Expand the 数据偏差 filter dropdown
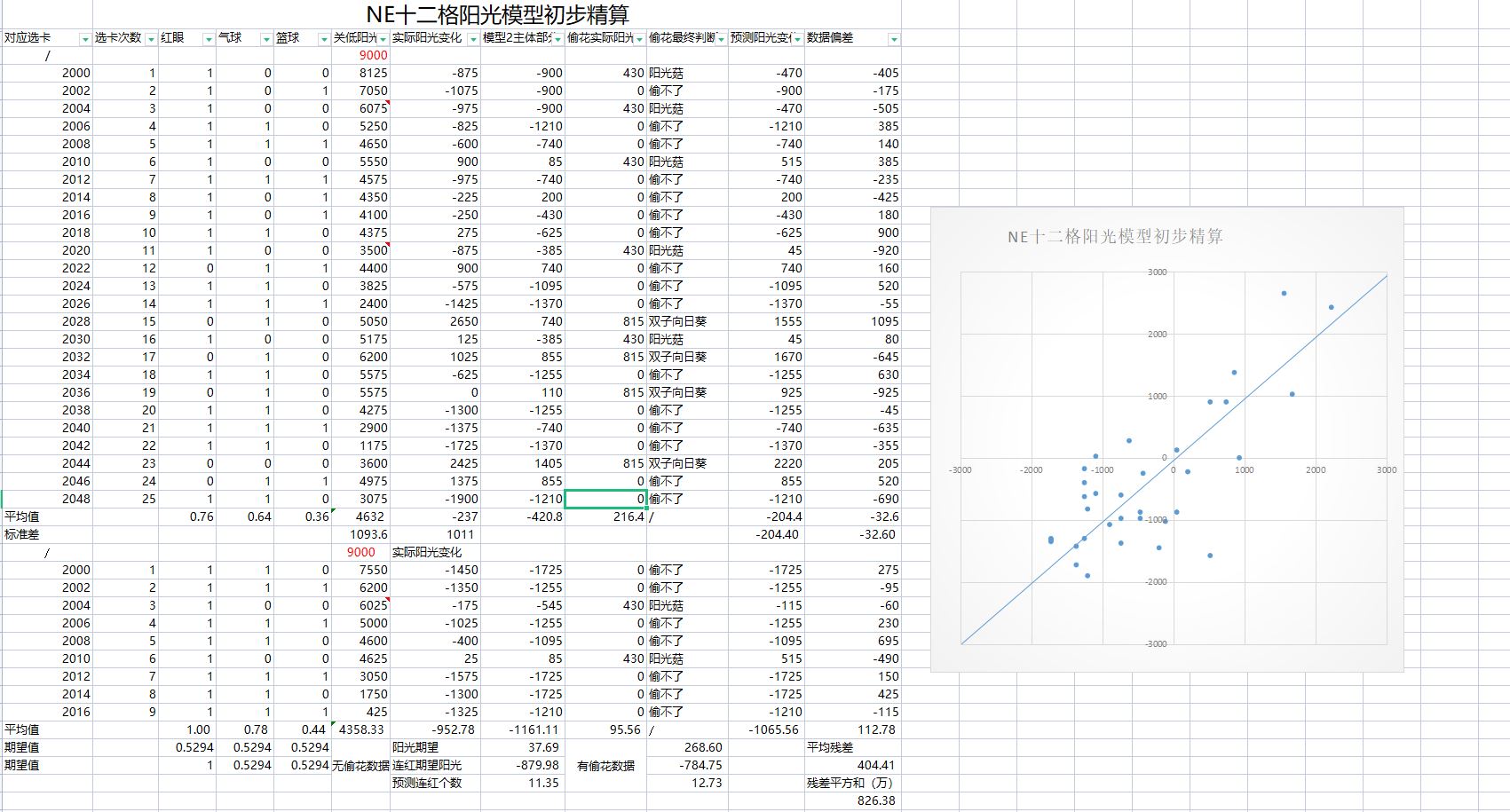The width and height of the screenshot is (1510, 812). (893, 39)
